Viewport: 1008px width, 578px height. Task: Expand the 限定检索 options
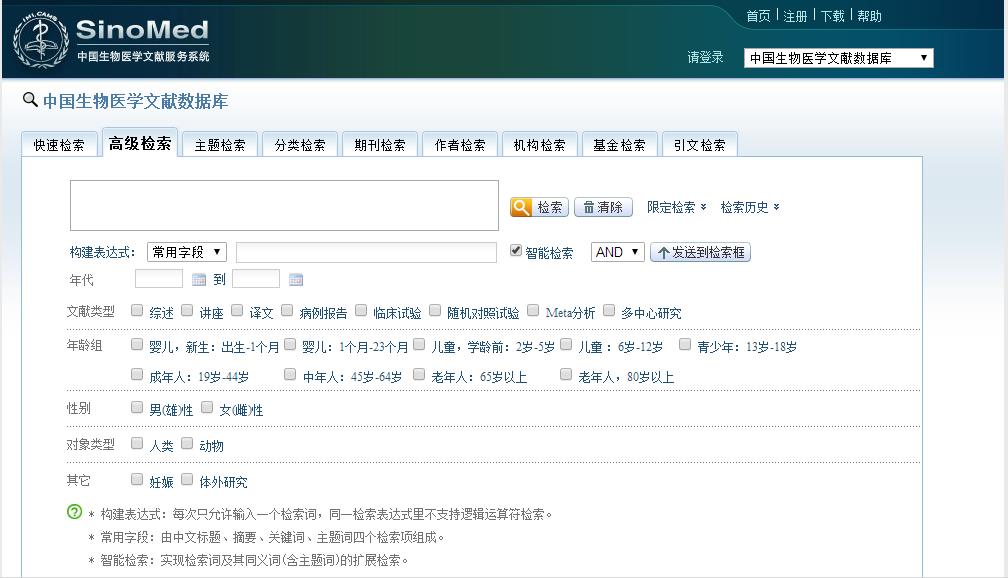pyautogui.click(x=676, y=207)
